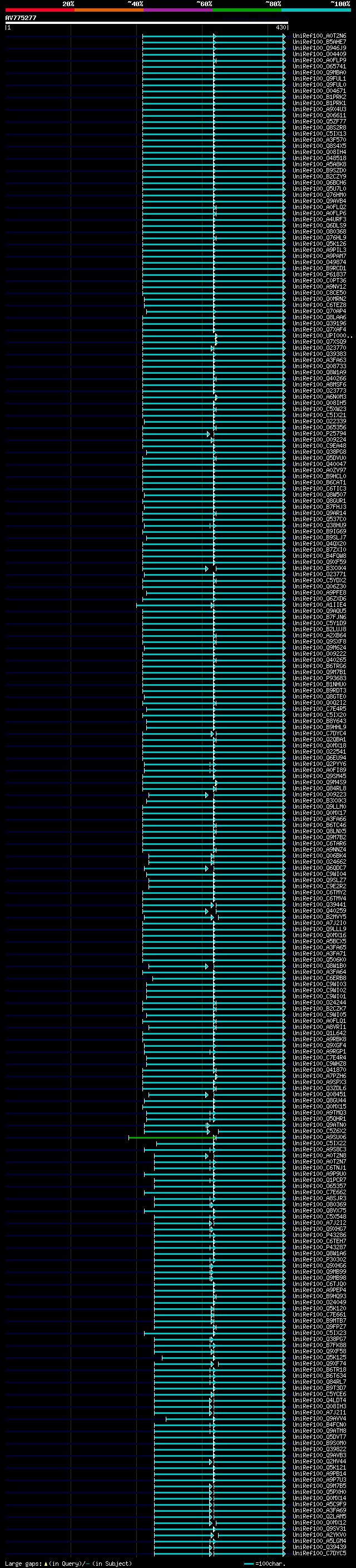Select label UniRef100_Q9XF74
The width and height of the screenshot is (356, 1568).
point(319,1363)
